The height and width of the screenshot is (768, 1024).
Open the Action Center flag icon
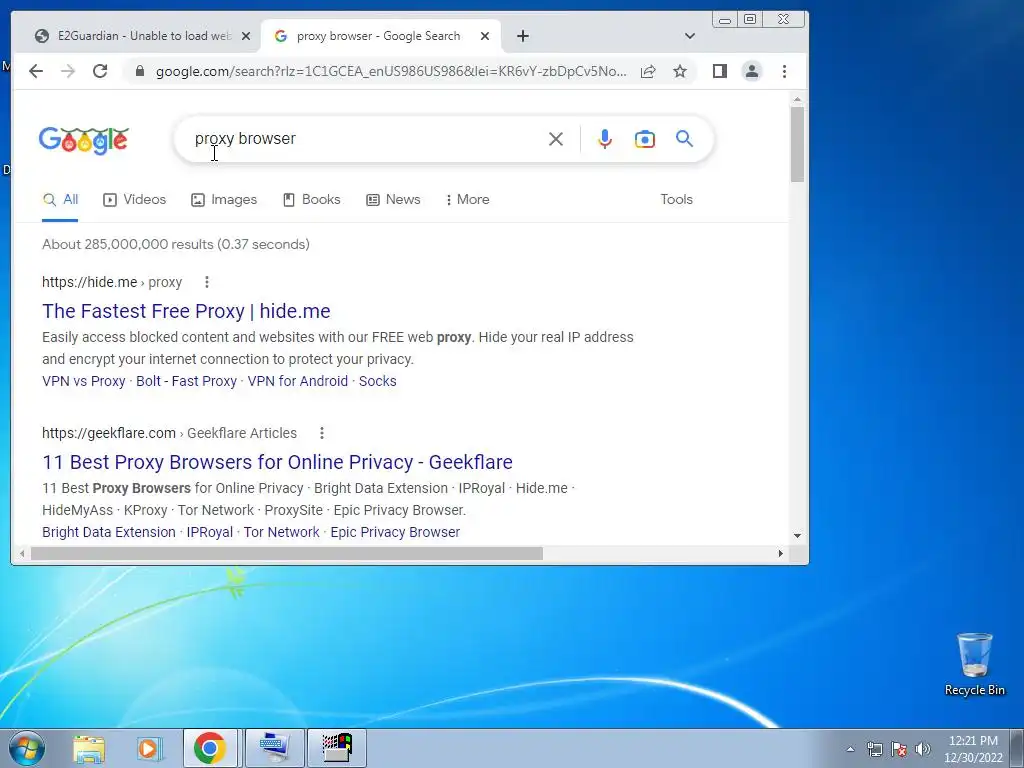point(899,749)
